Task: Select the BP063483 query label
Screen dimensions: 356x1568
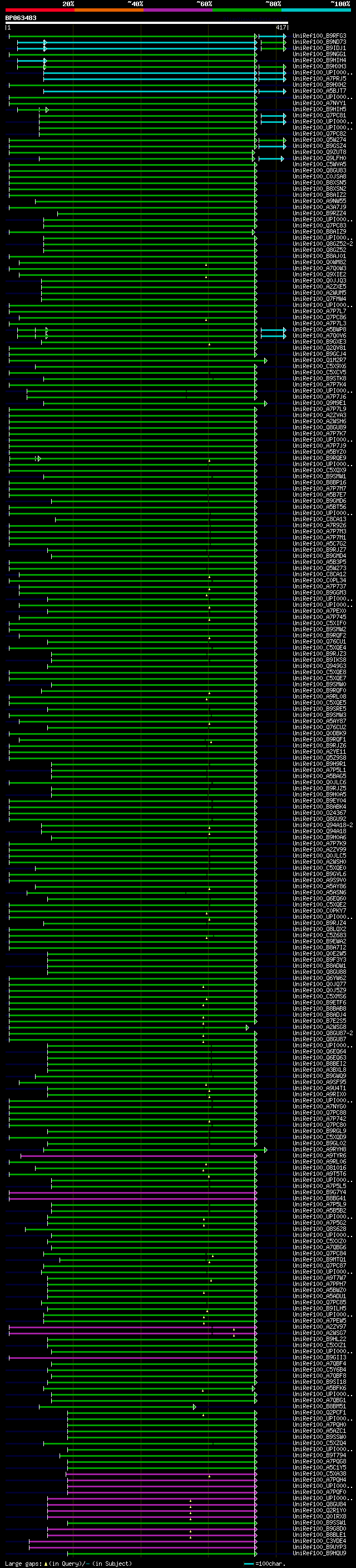Action: (21, 18)
